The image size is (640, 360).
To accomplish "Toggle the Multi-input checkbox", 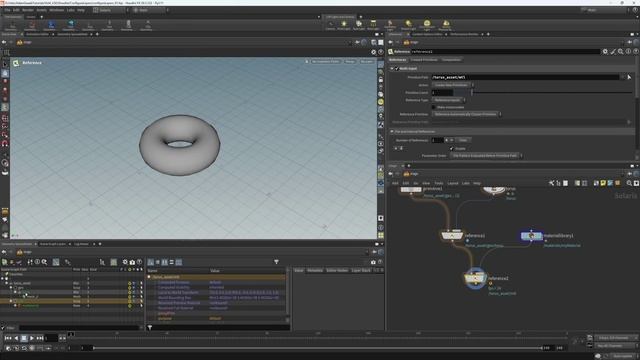I will point(397,69).
